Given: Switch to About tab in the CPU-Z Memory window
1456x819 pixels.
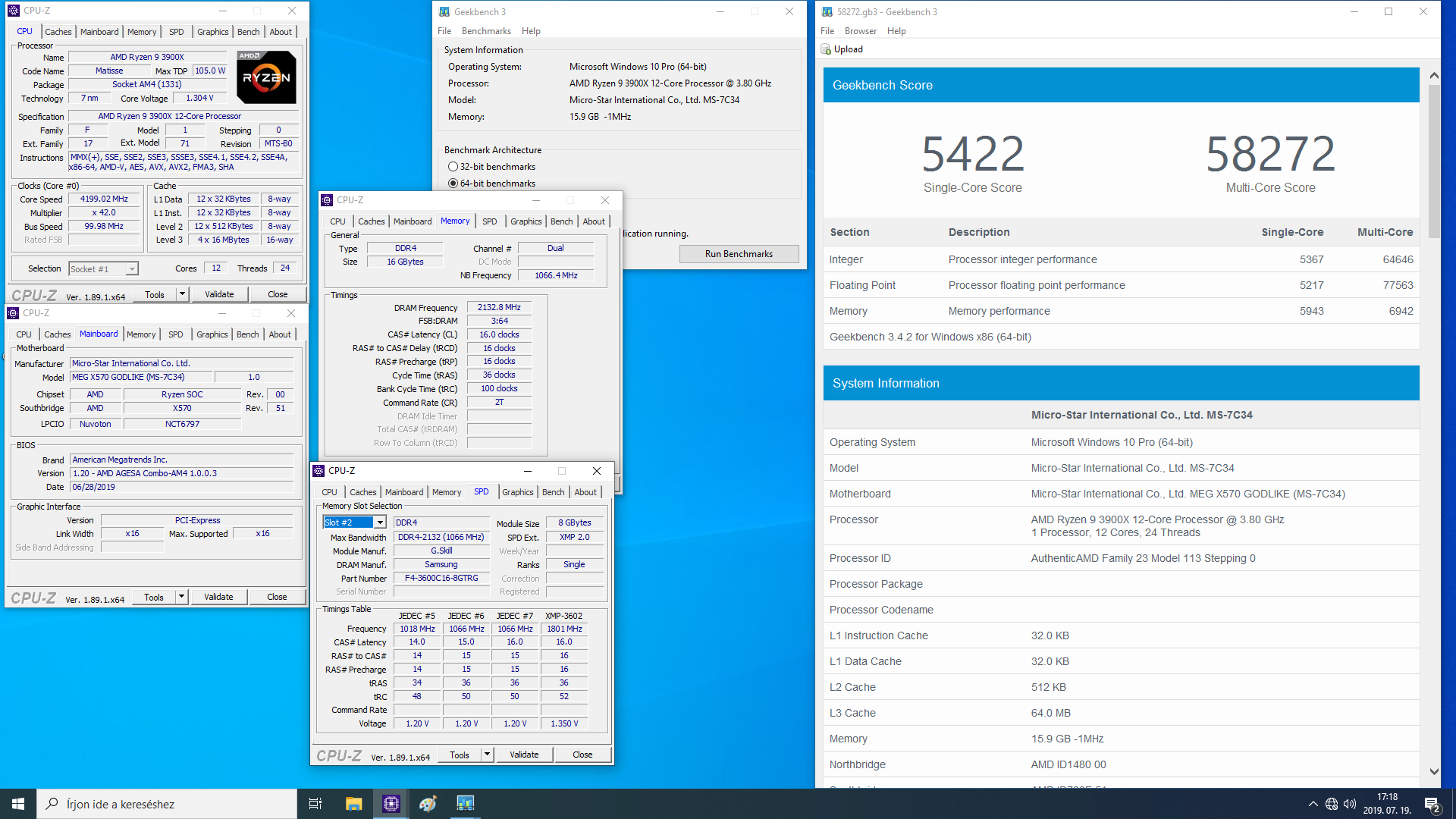Looking at the screenshot, I should click(x=594, y=221).
